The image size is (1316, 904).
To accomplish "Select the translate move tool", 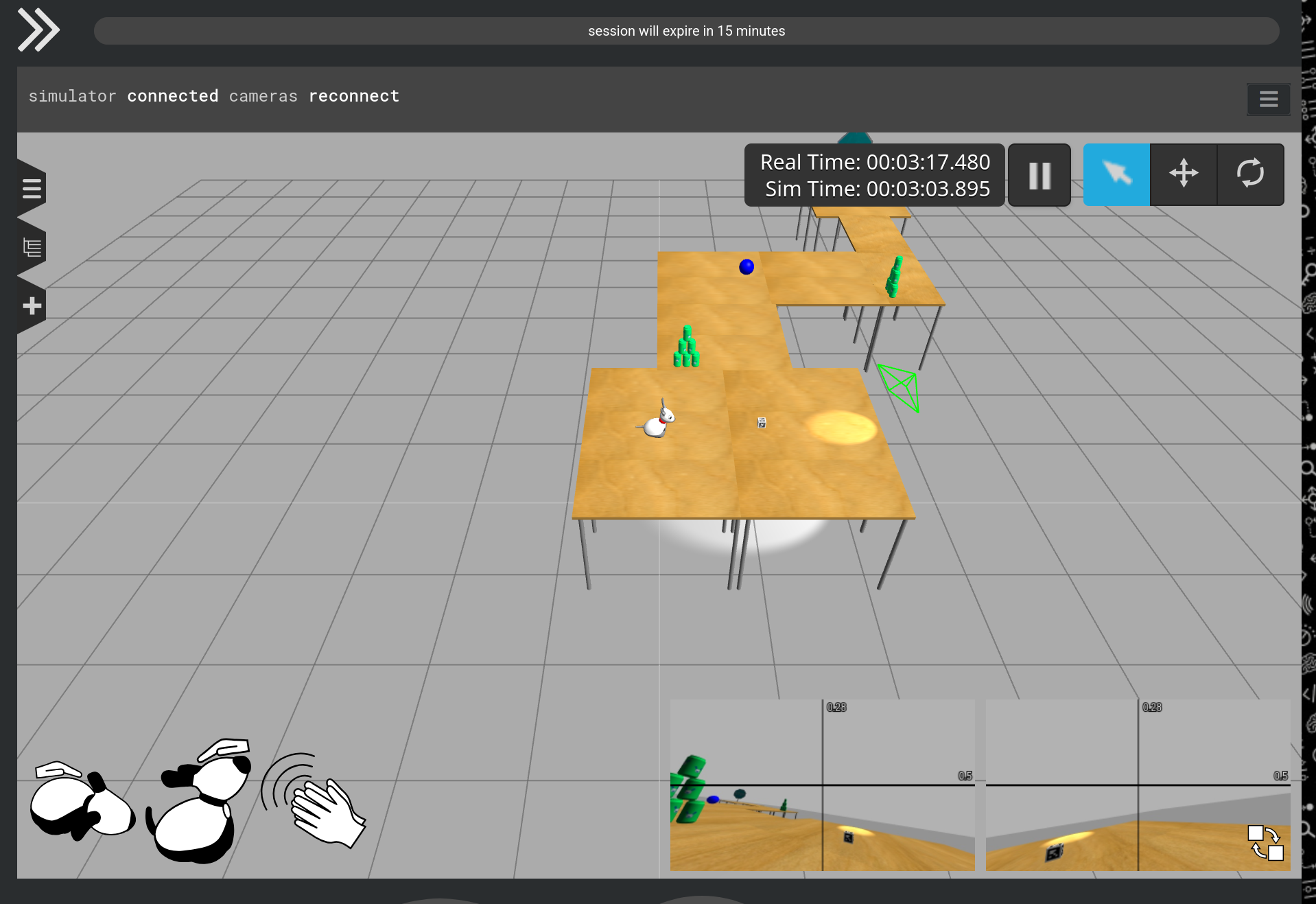I will 1184,174.
